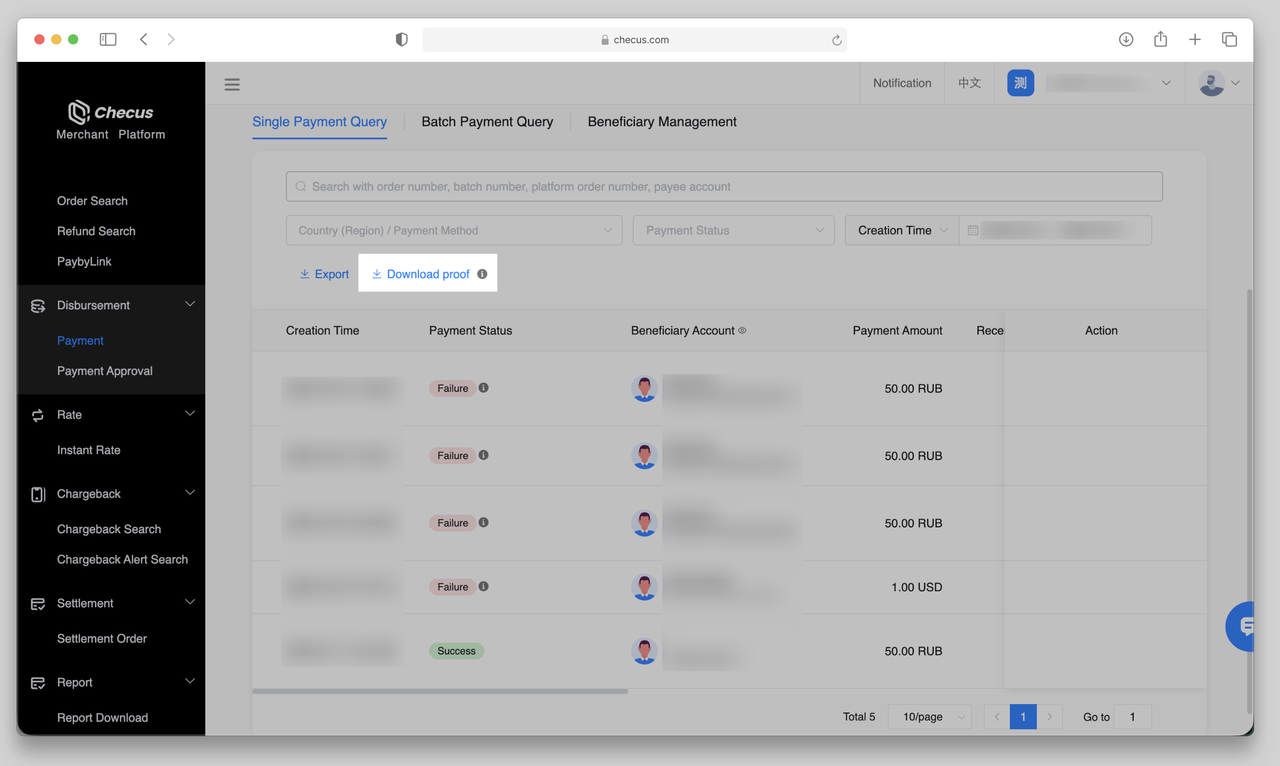Viewport: 1280px width, 766px height.
Task: Click info icon next to first Failure status
Action: click(484, 388)
